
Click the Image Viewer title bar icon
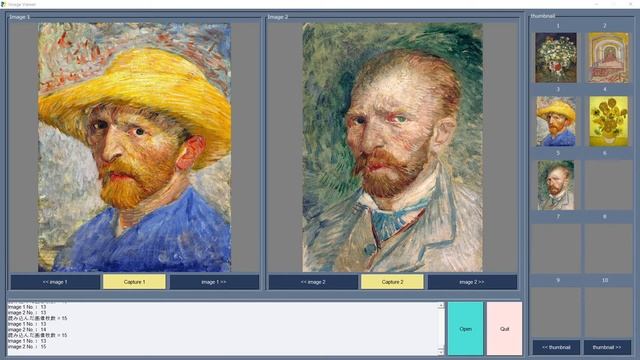(x=3, y=4)
